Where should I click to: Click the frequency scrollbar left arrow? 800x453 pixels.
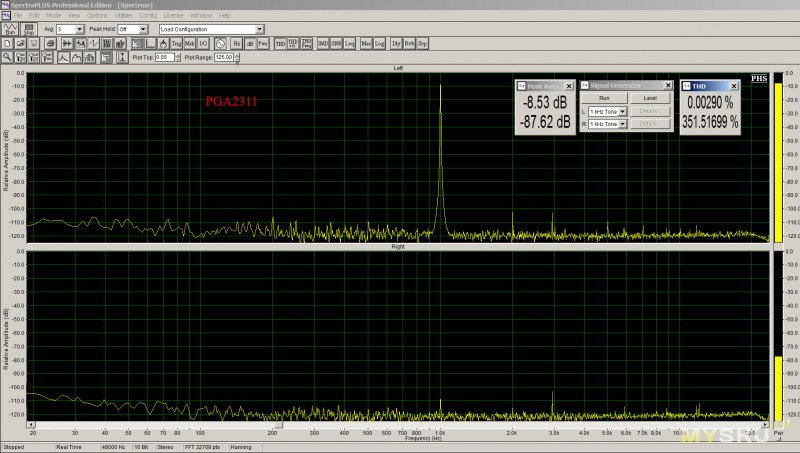[x=31, y=424]
